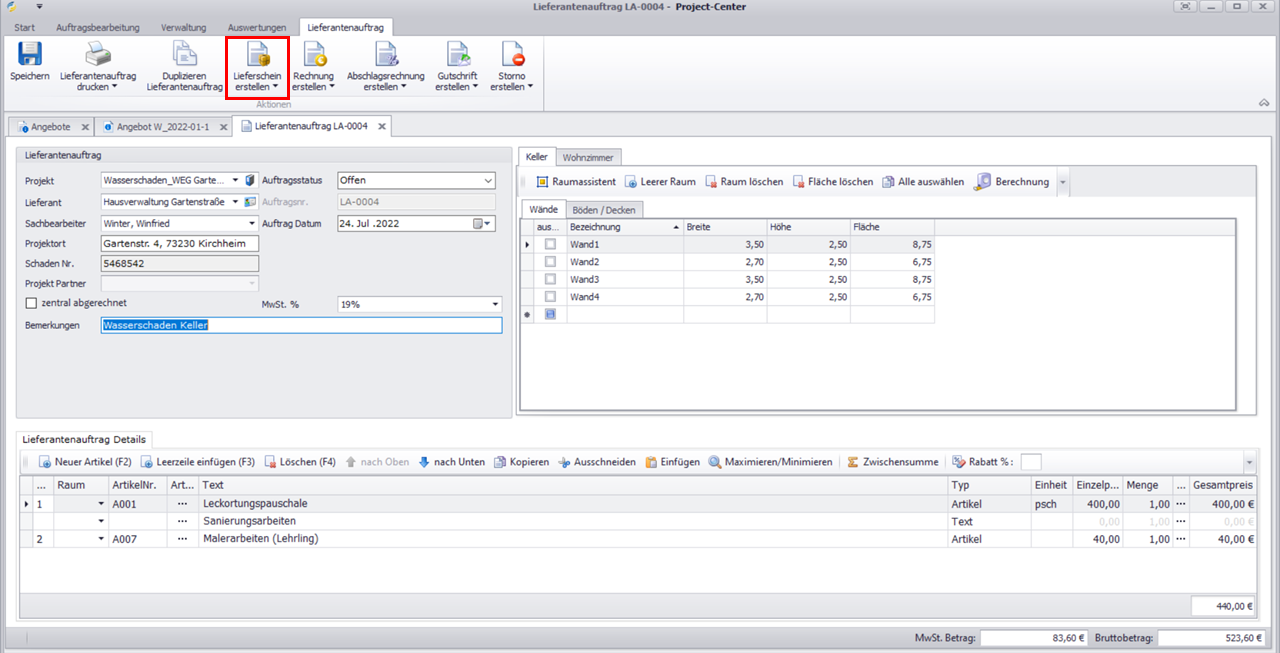Image resolution: width=1280 pixels, height=653 pixels.
Task: Click into the Bemerkungen text field
Action: point(301,325)
